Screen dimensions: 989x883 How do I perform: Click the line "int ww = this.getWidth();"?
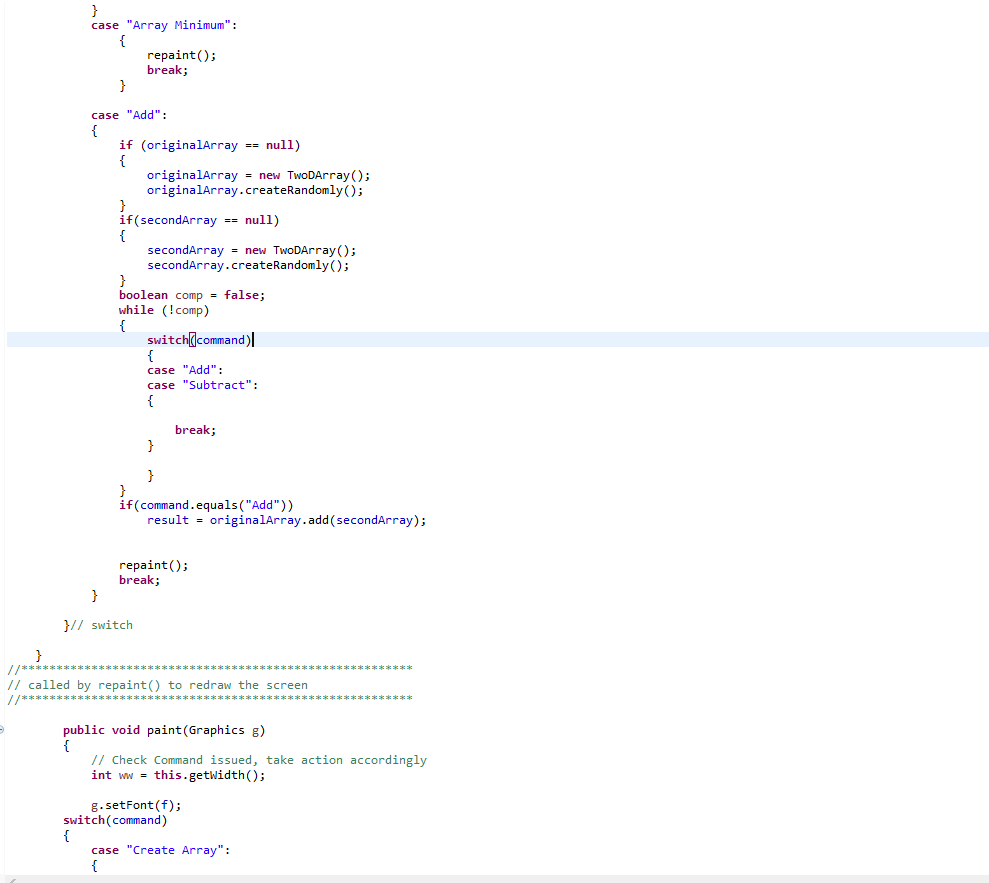point(178,775)
